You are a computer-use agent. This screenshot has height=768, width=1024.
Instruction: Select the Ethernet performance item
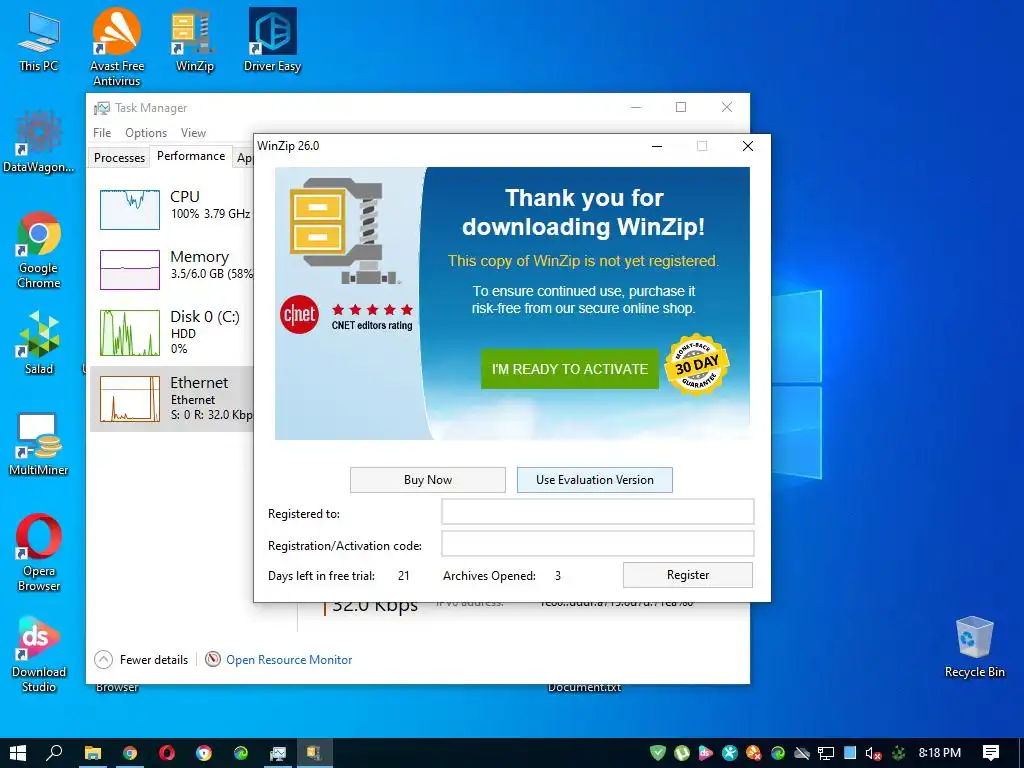[x=172, y=398]
